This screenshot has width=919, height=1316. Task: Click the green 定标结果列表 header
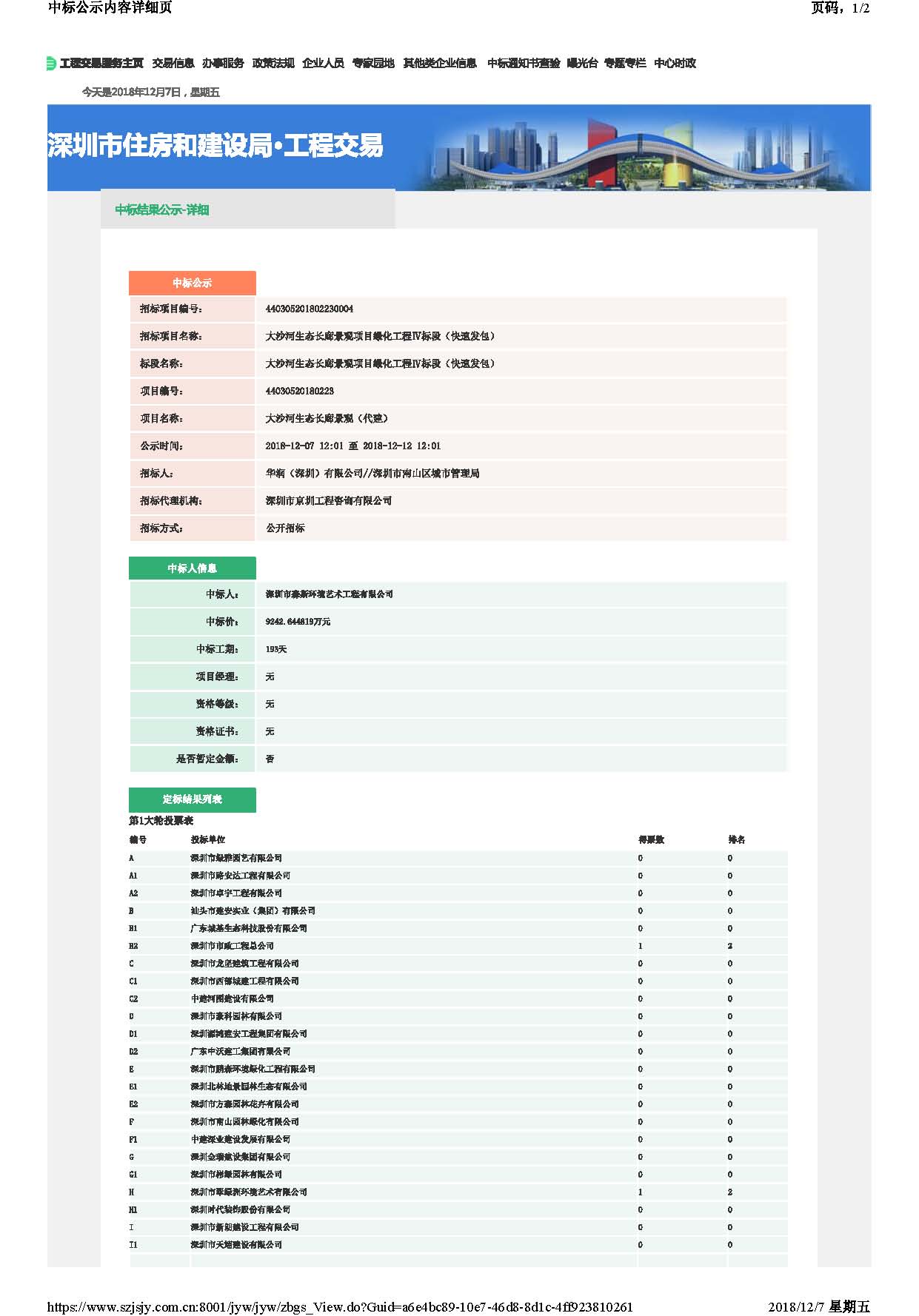click(192, 799)
